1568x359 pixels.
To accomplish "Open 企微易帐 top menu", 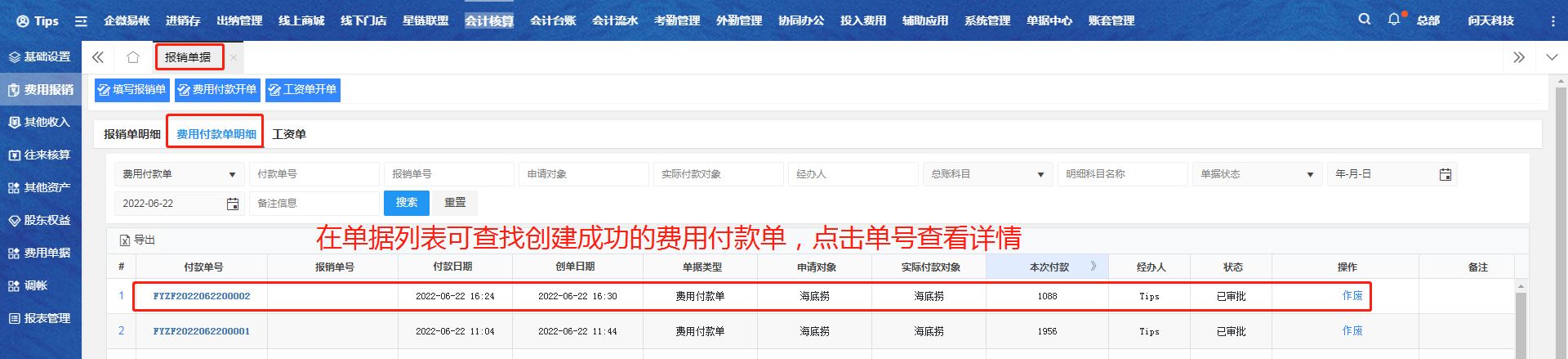I will pyautogui.click(x=127, y=21).
